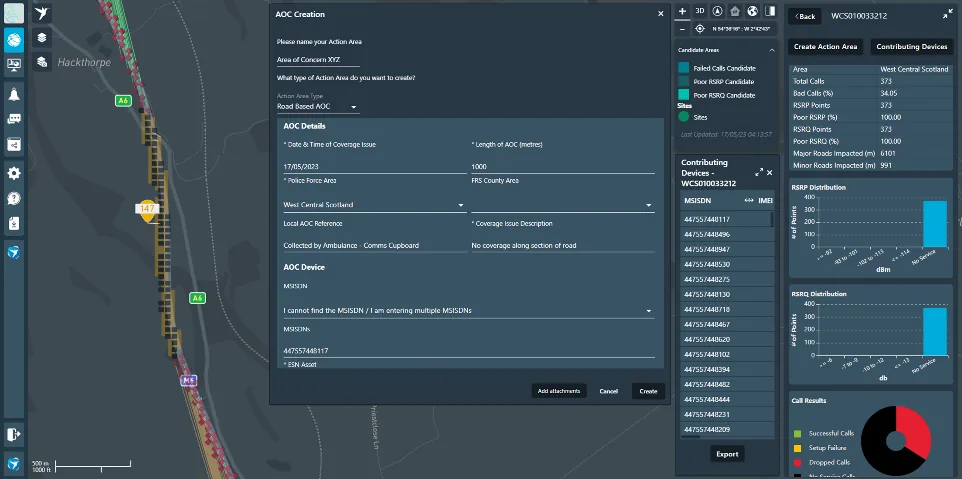Viewport: 962px width, 479px height.
Task: Click the 147 cluster marker on map
Action: [x=147, y=209]
